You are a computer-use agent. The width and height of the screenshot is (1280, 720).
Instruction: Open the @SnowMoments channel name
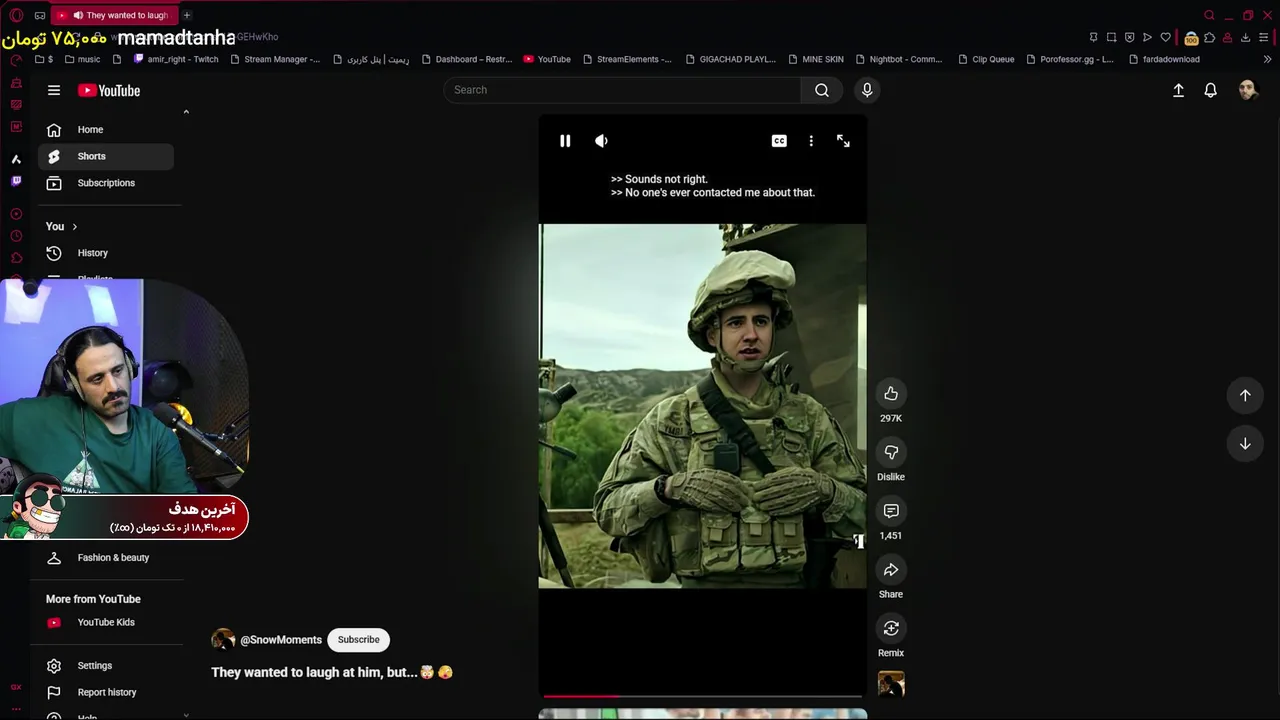(x=281, y=640)
